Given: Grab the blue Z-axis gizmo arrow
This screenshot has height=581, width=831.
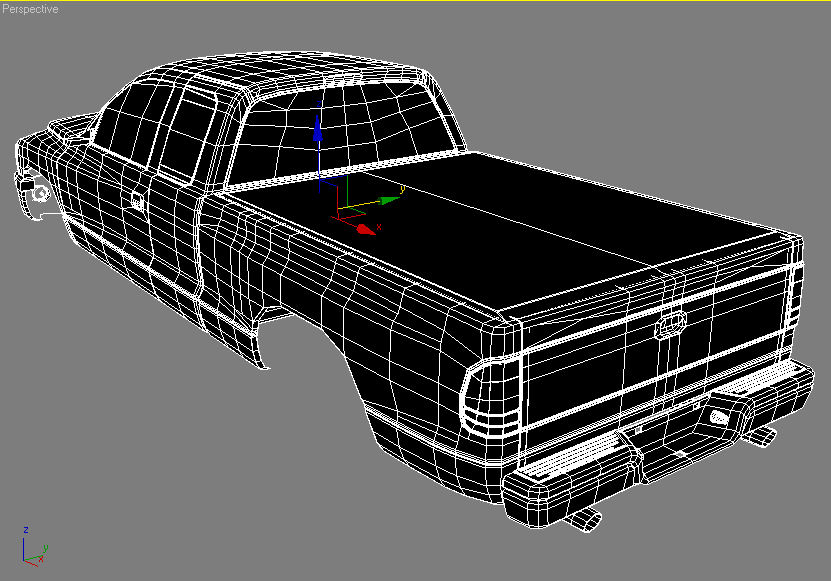Looking at the screenshot, I should click(317, 130).
